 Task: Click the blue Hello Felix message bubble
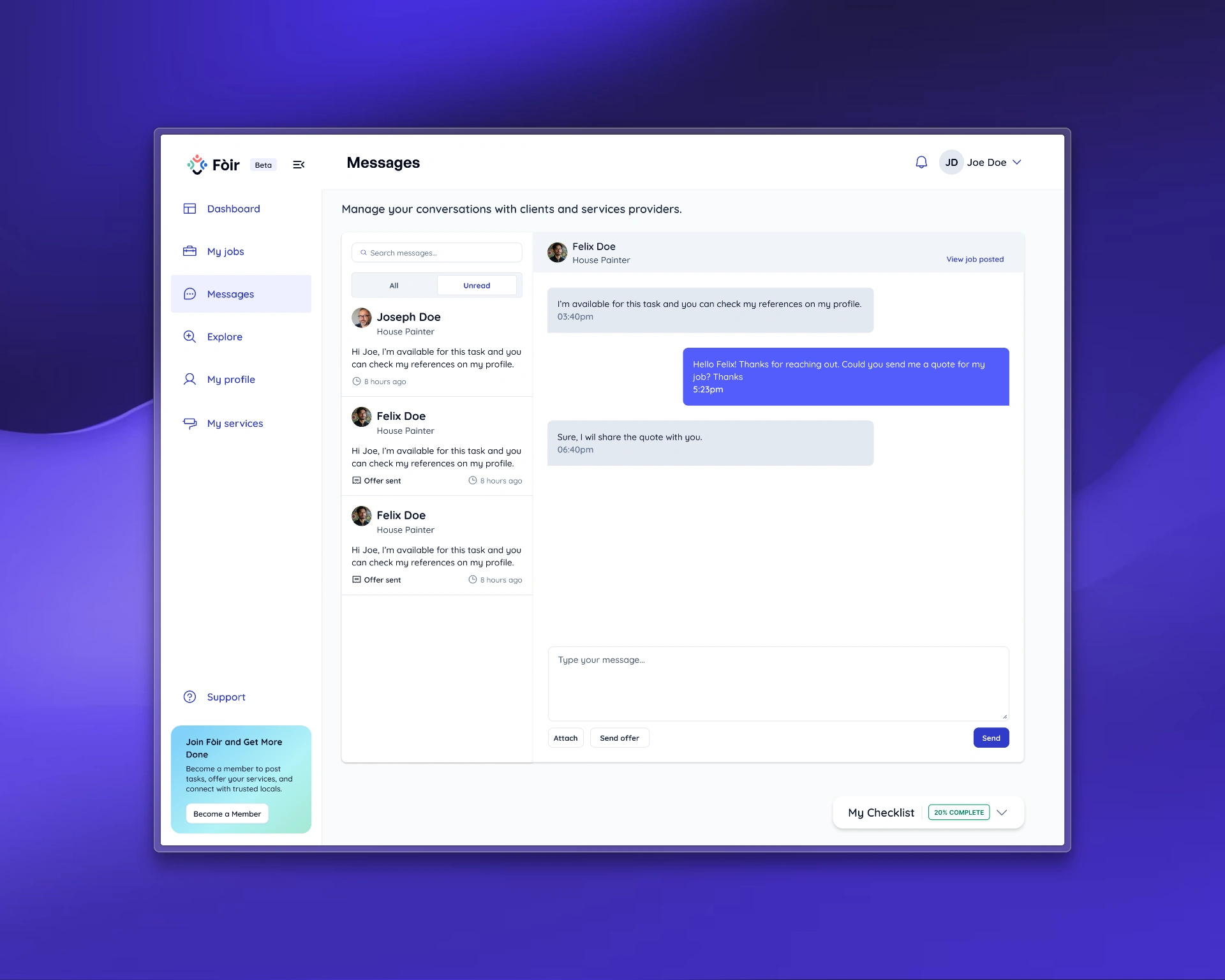pos(846,376)
